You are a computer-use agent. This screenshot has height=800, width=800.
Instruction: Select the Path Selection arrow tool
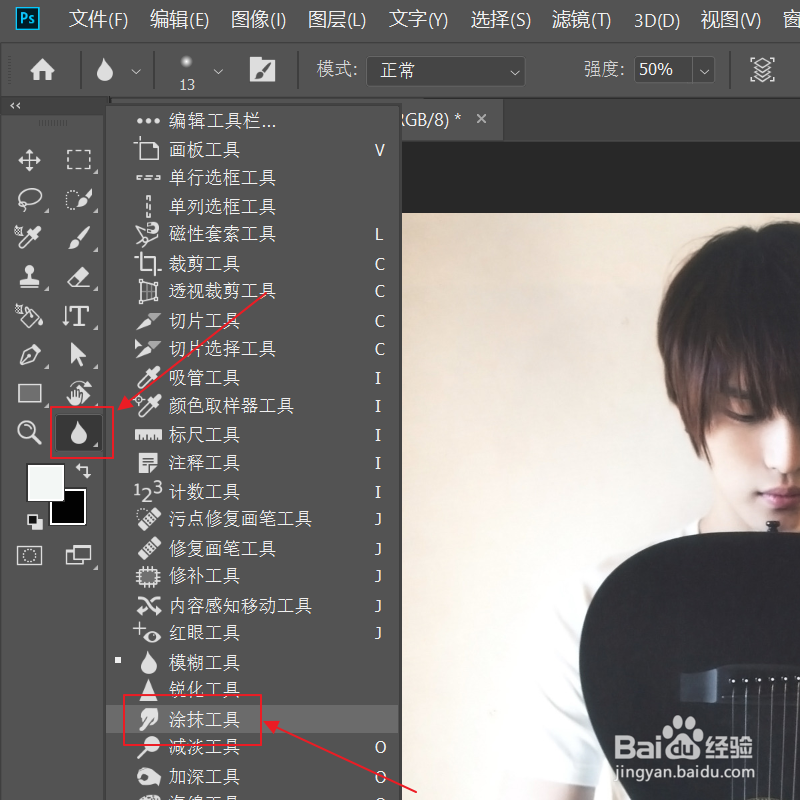pyautogui.click(x=78, y=355)
